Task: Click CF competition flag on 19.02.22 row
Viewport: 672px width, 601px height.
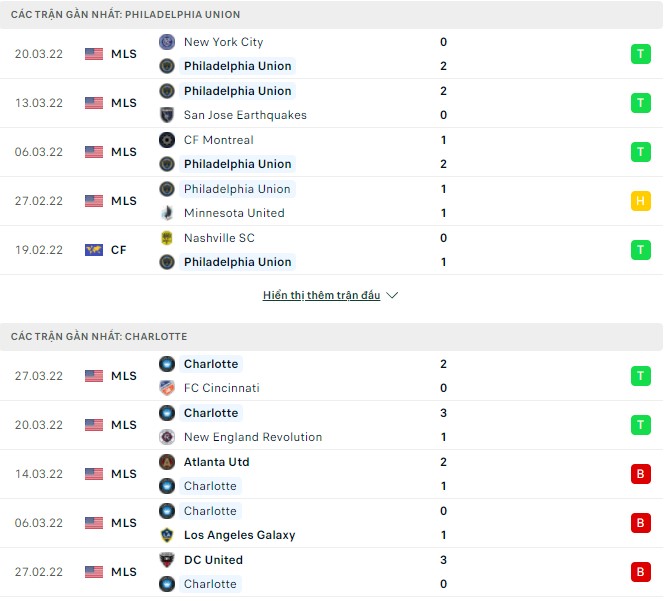Action: click(94, 250)
